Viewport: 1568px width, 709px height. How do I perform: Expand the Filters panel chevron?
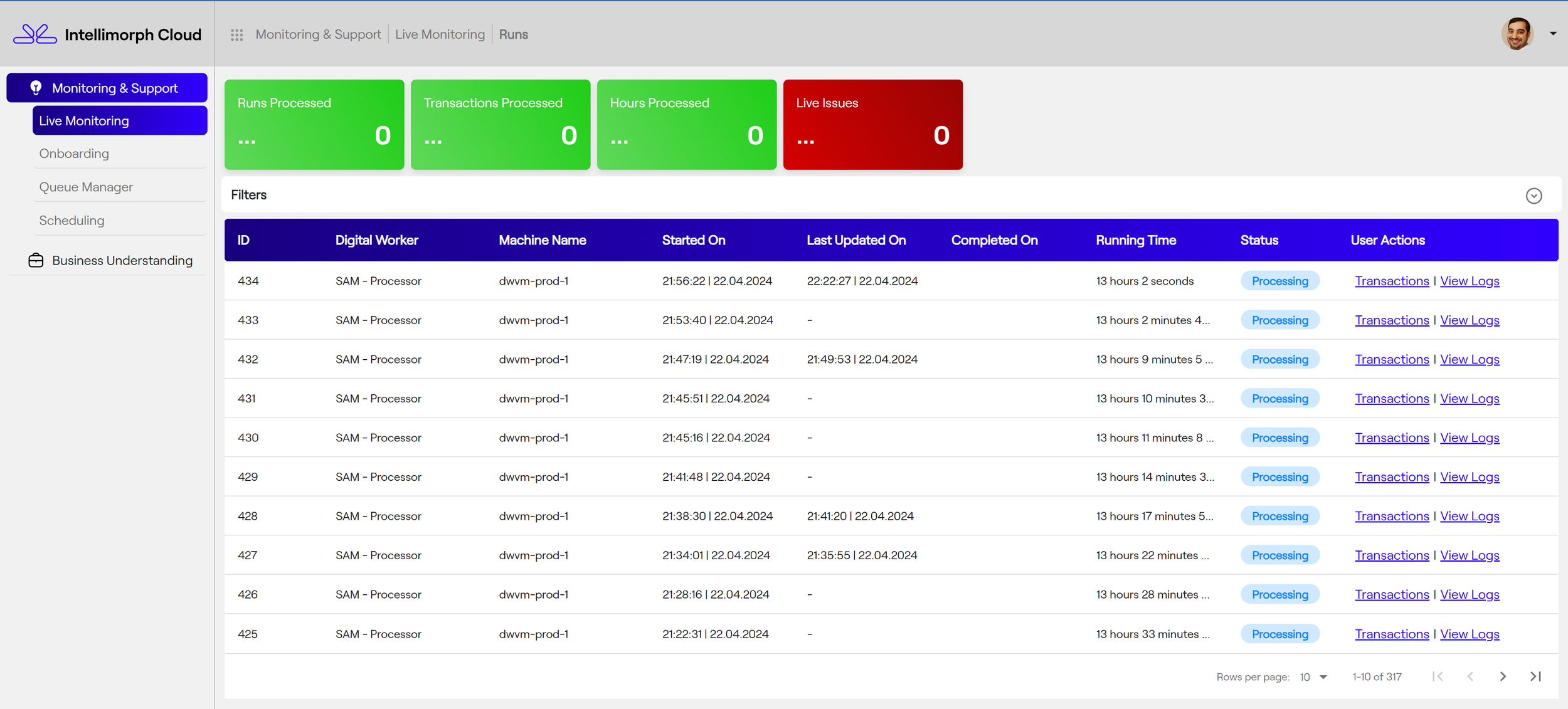(1534, 196)
